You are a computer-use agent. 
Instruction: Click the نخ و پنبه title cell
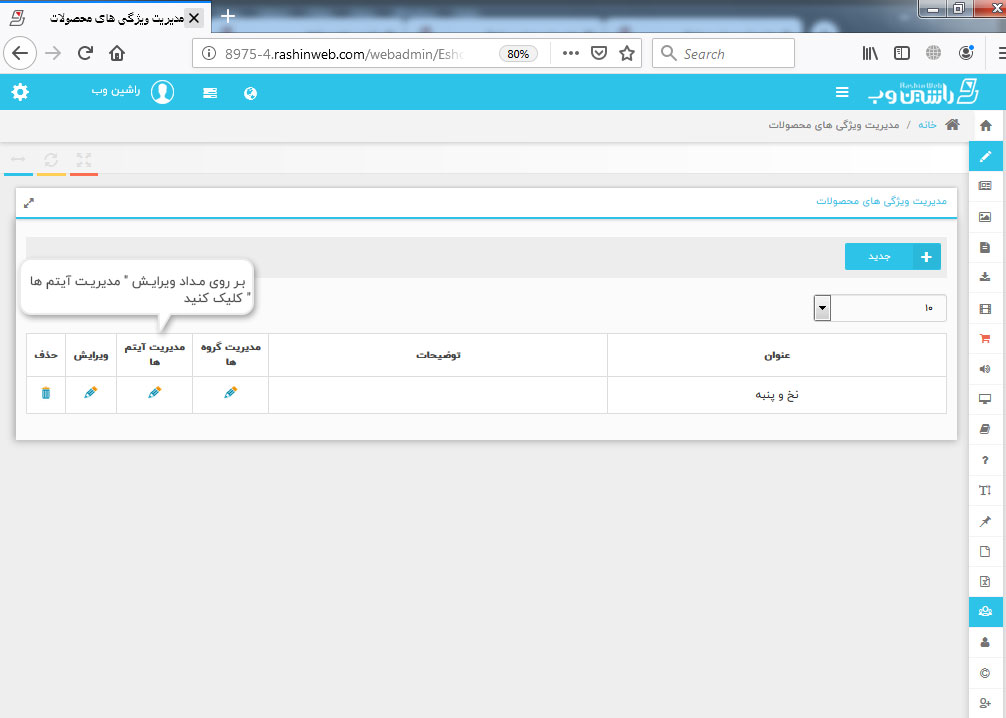point(777,395)
